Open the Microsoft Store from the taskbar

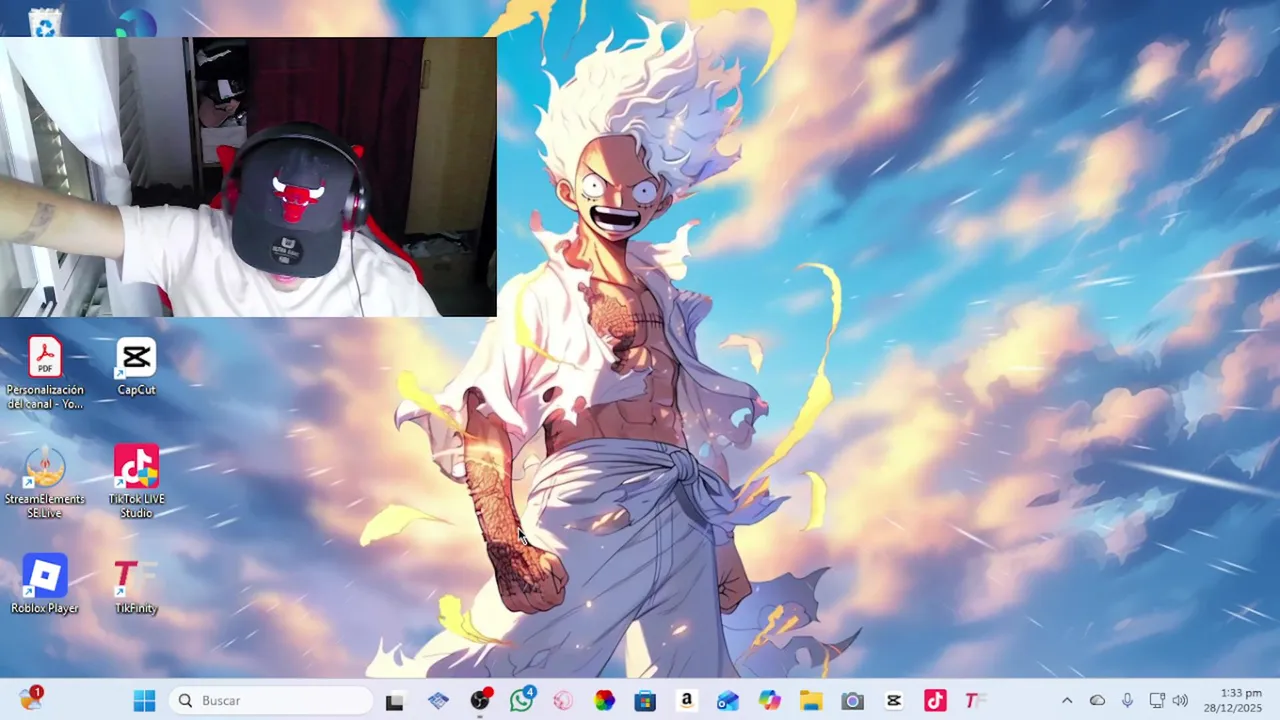[x=645, y=701]
